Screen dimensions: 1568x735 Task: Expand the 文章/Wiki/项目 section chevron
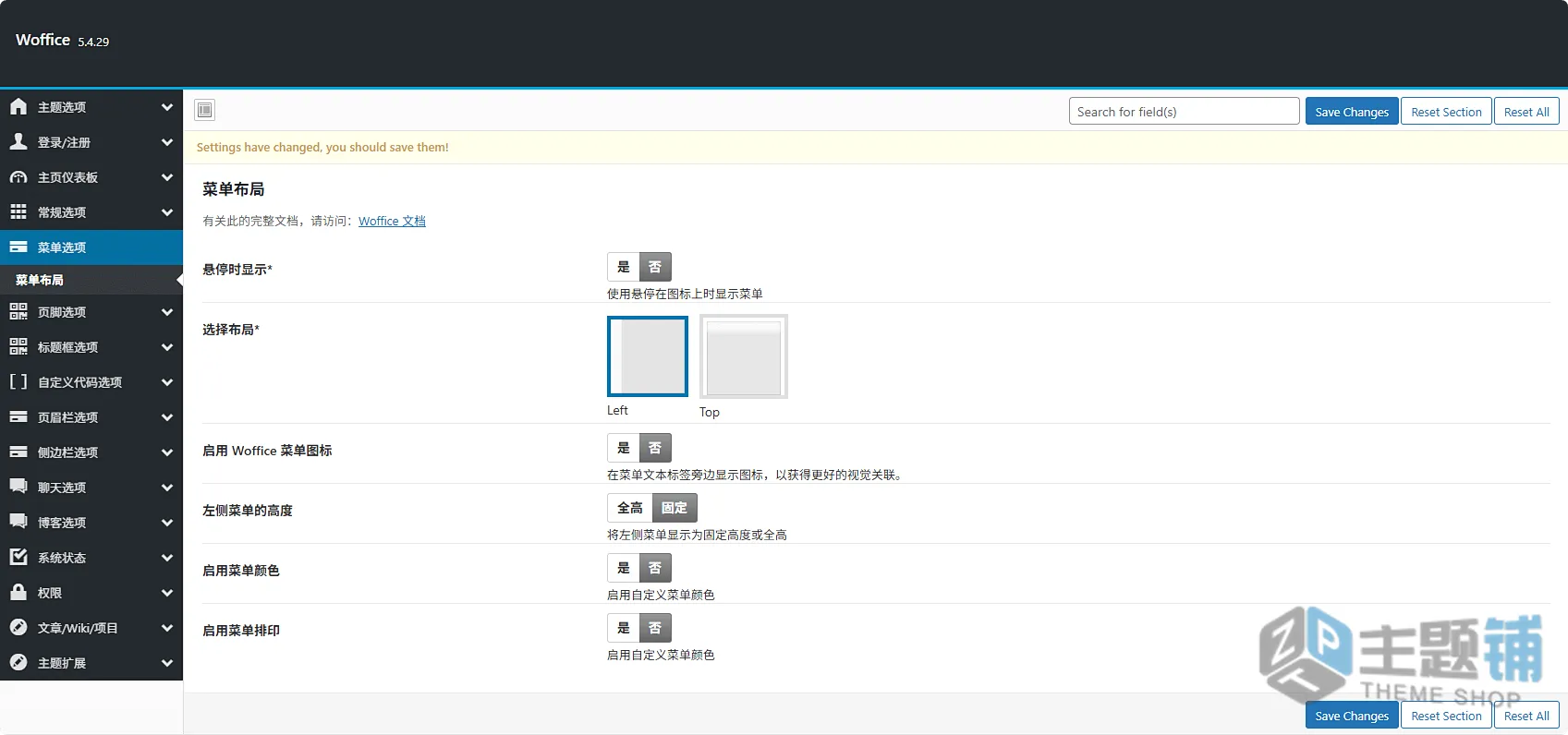(167, 628)
